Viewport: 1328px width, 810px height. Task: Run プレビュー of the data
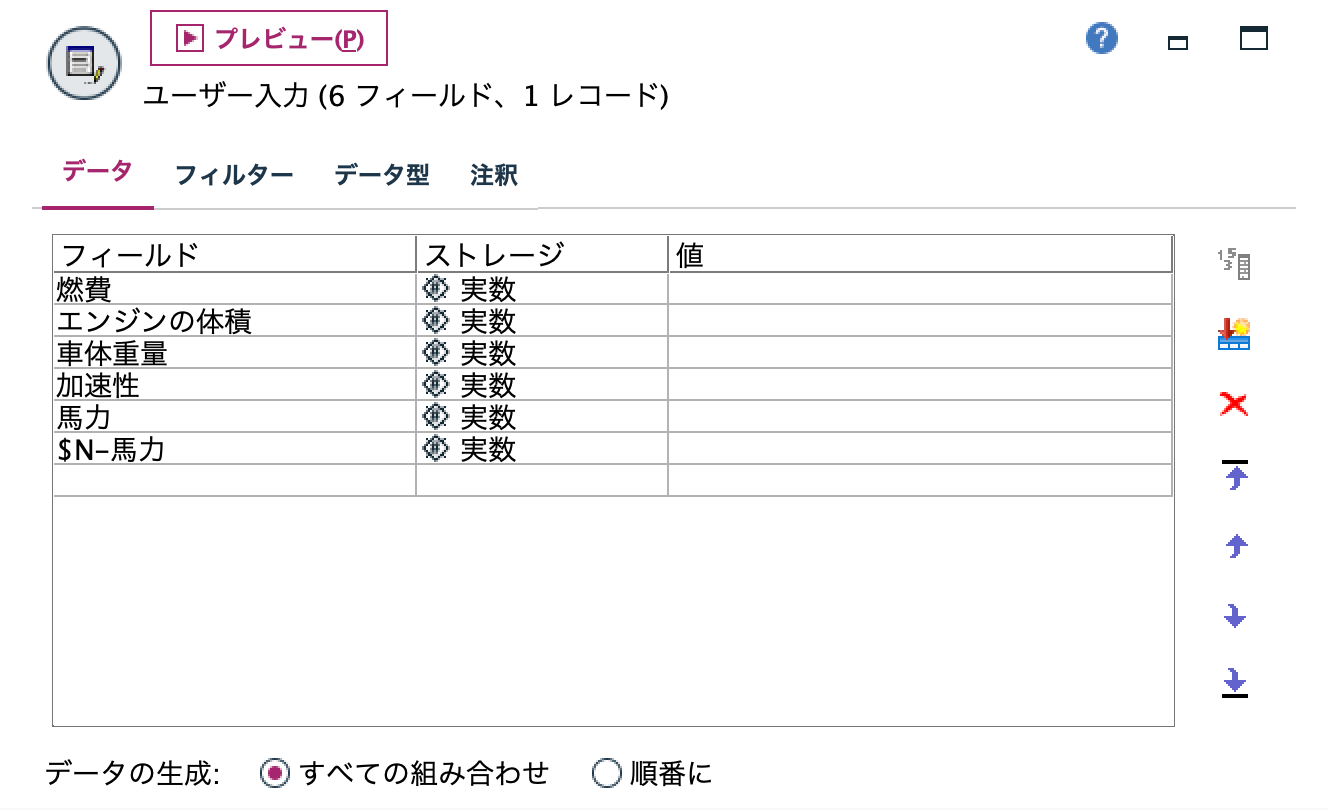pos(266,38)
